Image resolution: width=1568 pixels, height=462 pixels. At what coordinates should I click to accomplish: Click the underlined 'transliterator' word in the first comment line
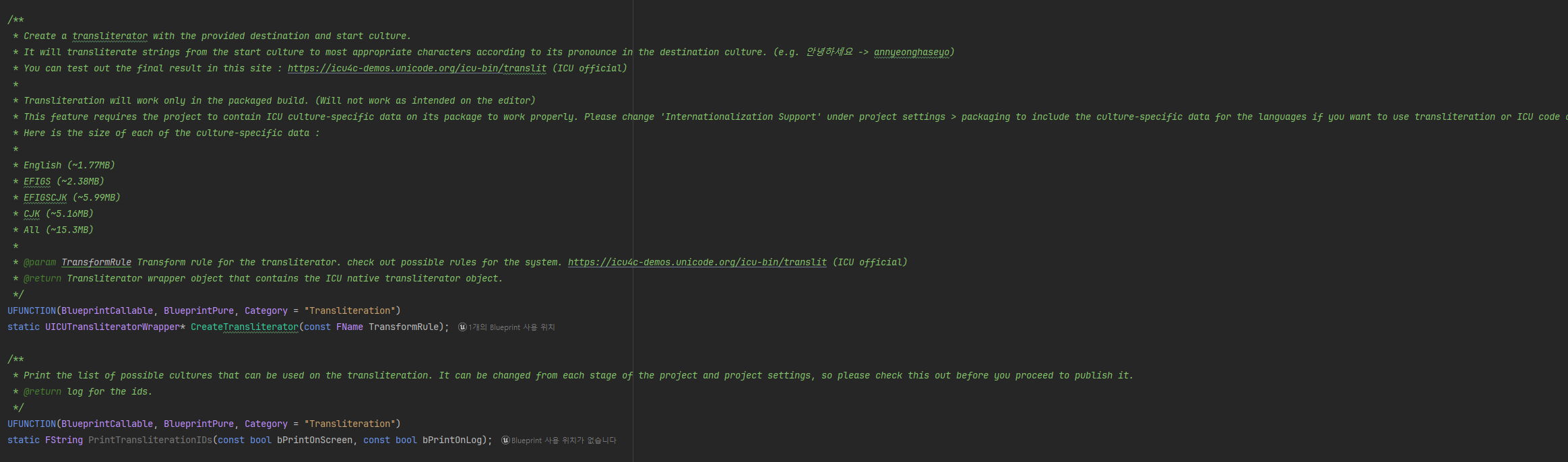tap(110, 36)
